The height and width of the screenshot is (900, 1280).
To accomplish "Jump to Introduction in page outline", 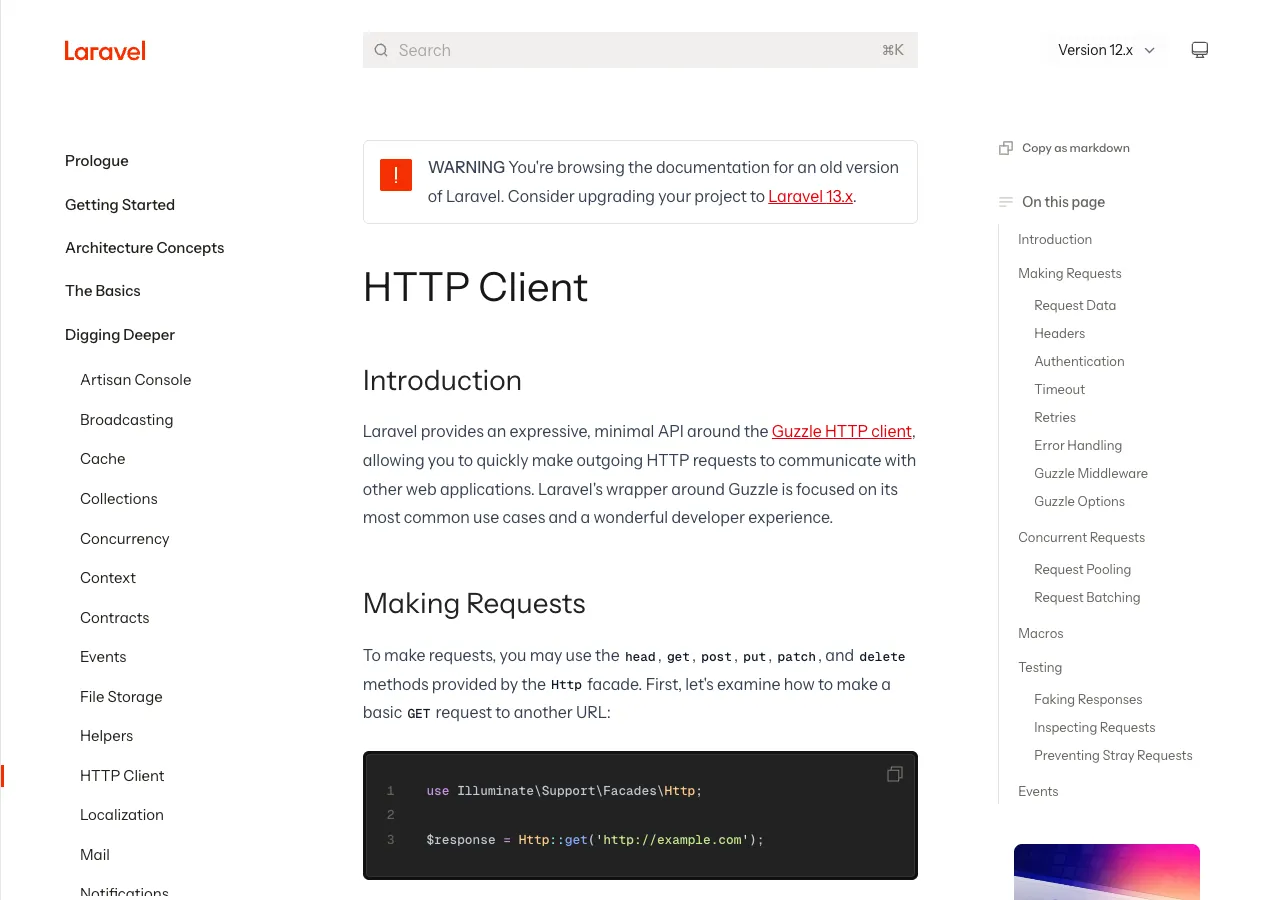I will 1055,239.
